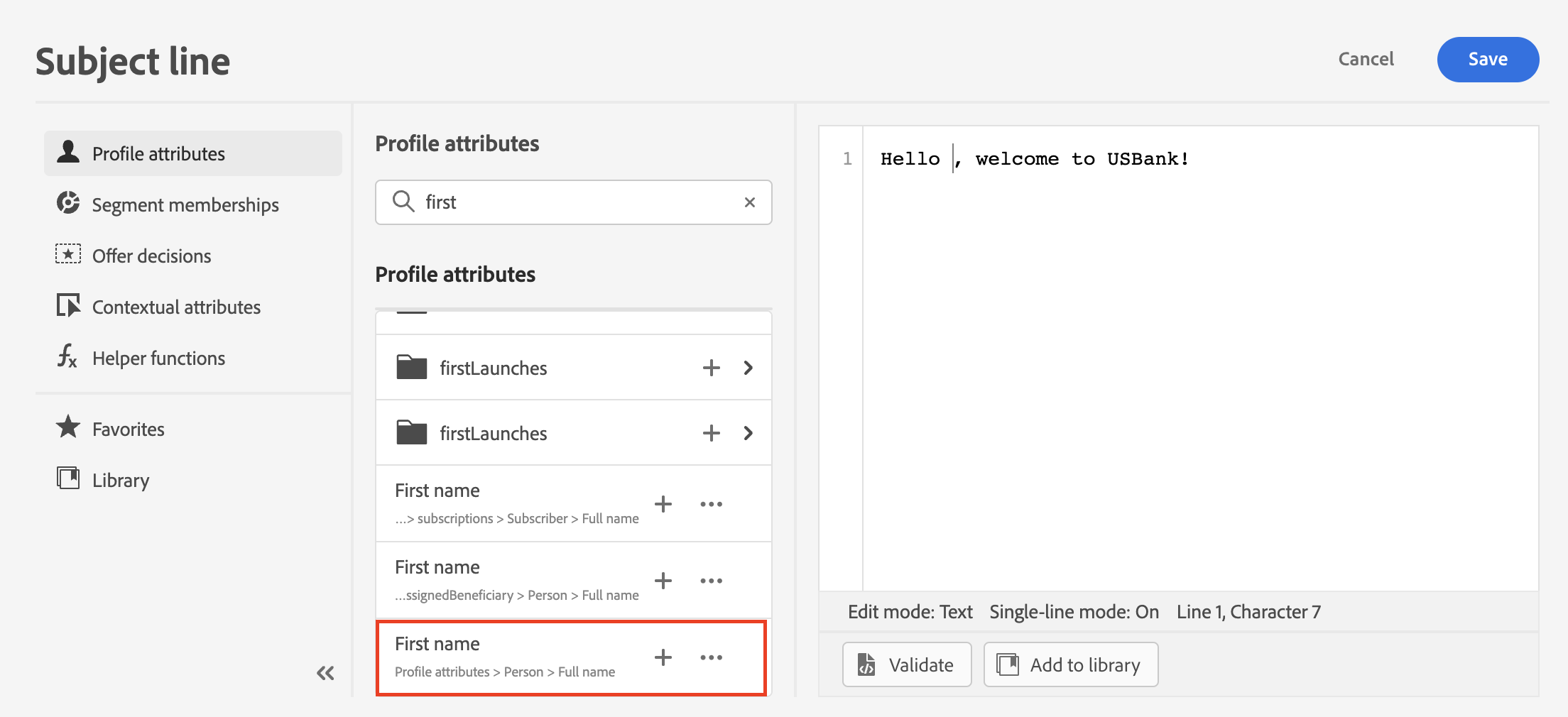The width and height of the screenshot is (1568, 717).
Task: Click the Library bookmark icon
Action: (x=68, y=478)
